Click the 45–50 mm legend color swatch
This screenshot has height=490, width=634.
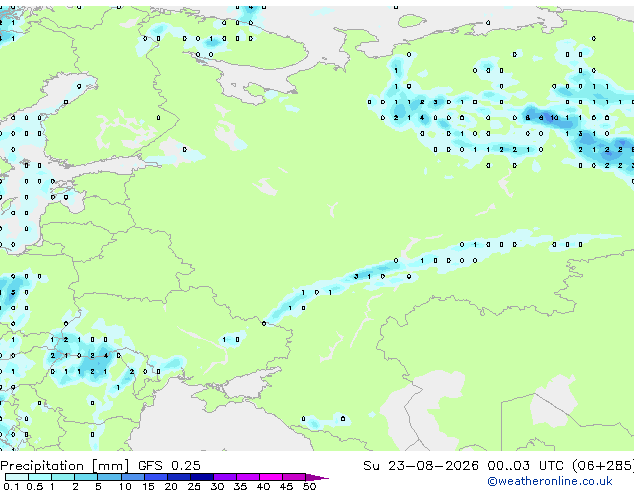click(x=294, y=477)
